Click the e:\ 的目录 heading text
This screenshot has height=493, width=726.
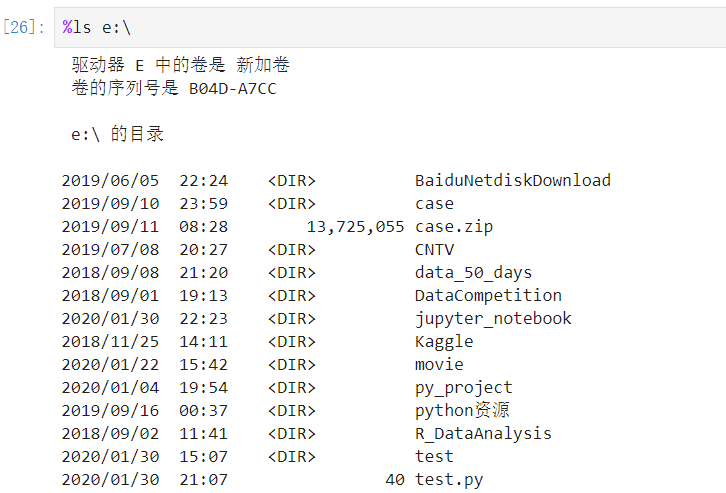[117, 134]
